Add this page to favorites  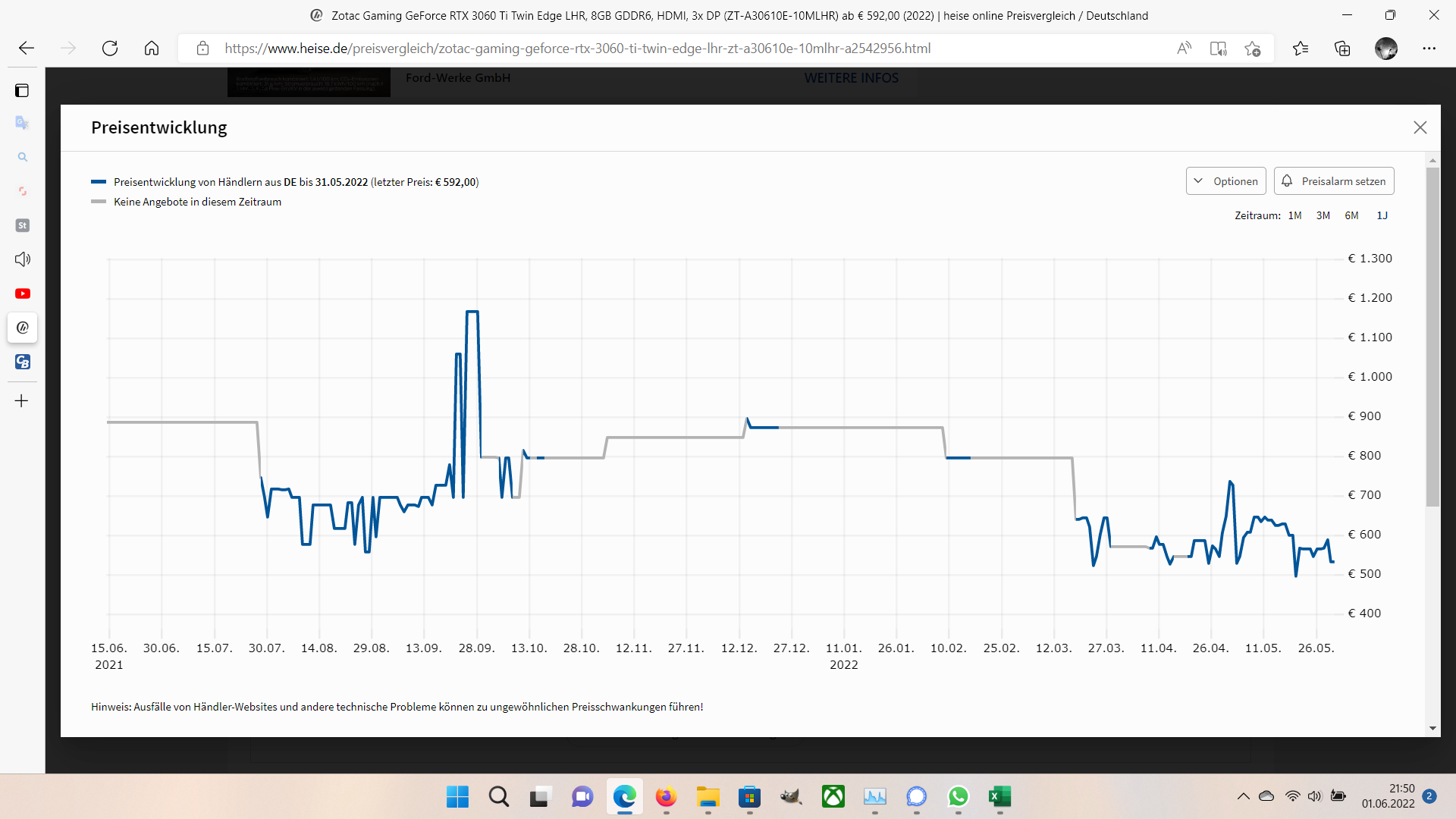(x=1252, y=49)
